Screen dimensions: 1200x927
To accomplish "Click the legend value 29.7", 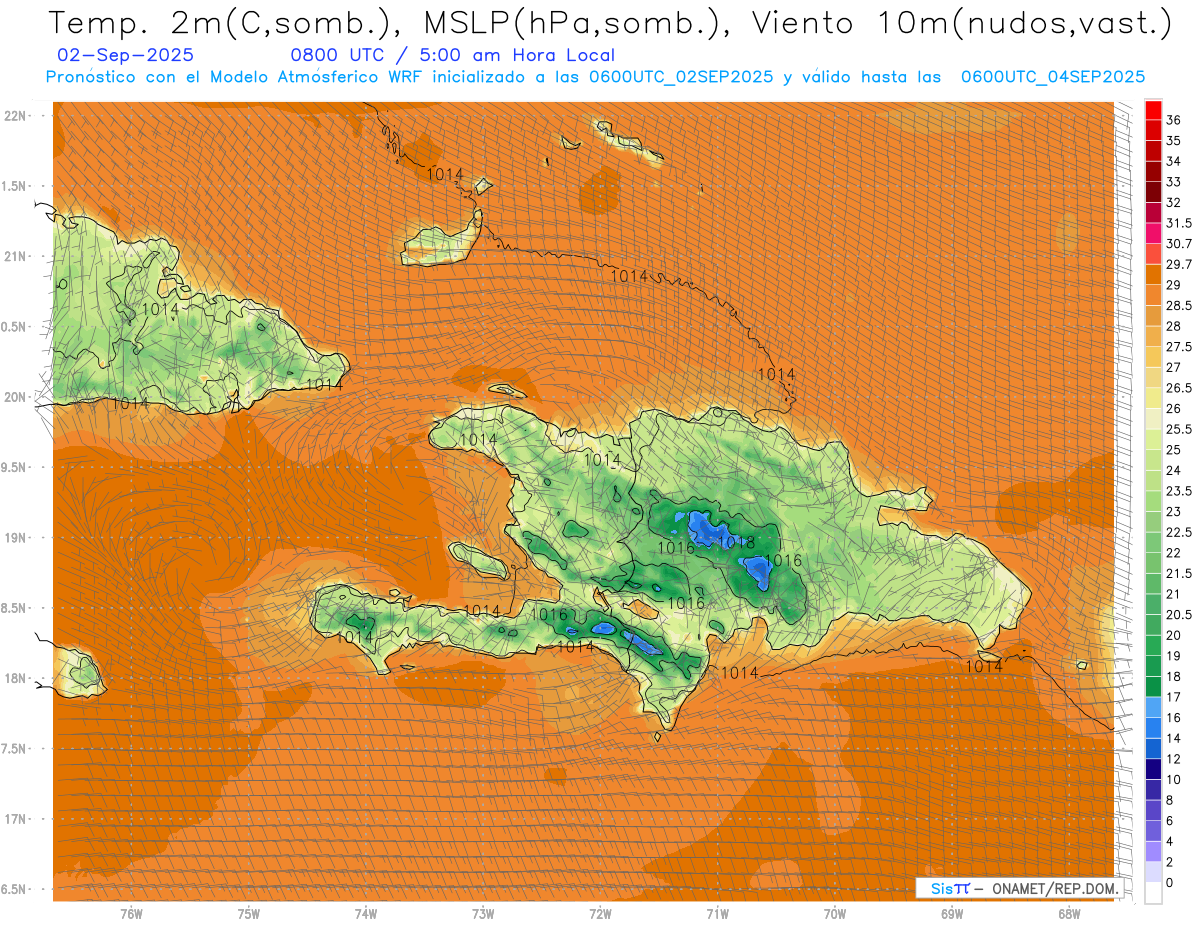I will tap(1179, 264).
